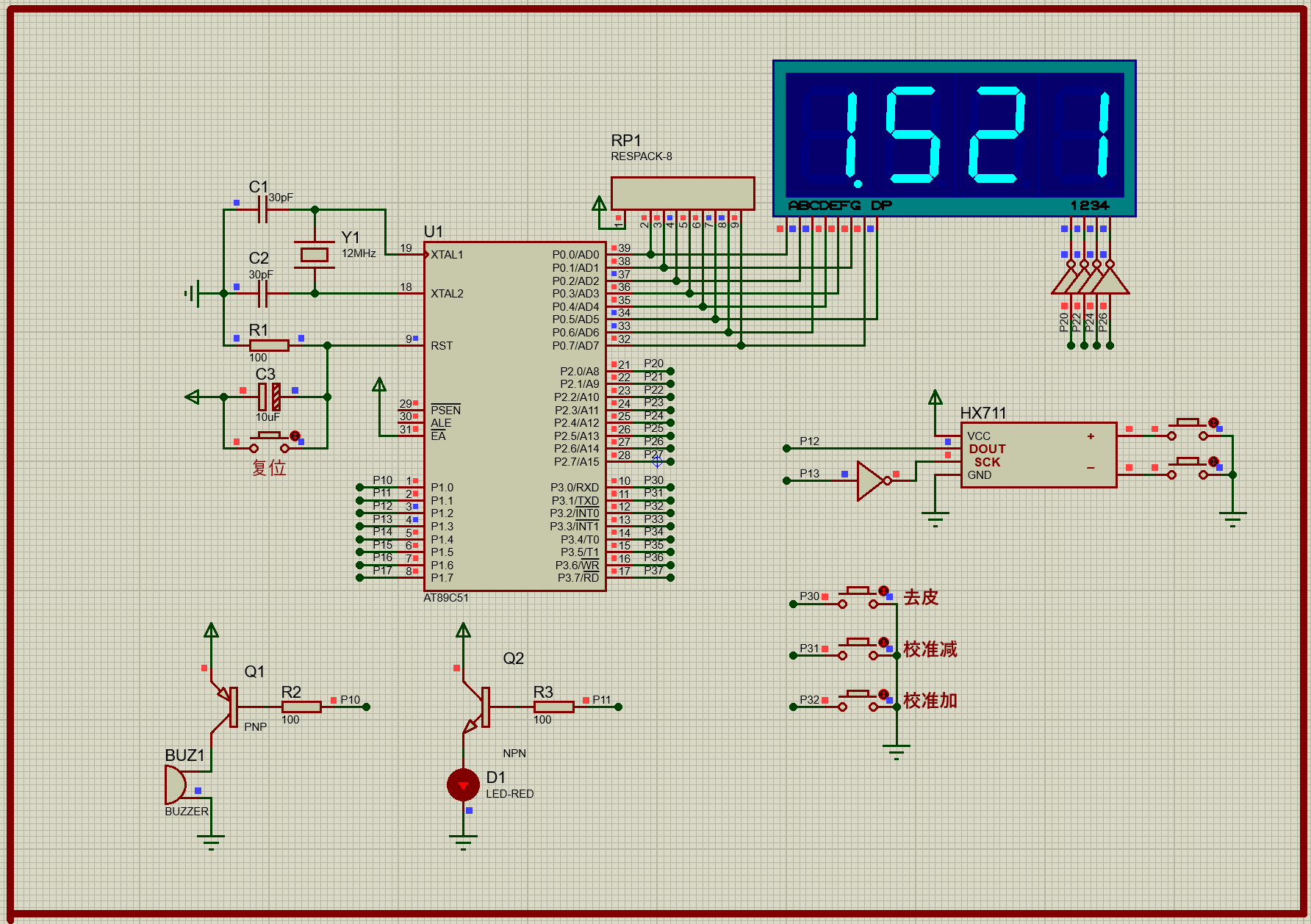Viewport: 1311px width, 924px height.
Task: Select the D1 red LED symbol
Action: 463,785
